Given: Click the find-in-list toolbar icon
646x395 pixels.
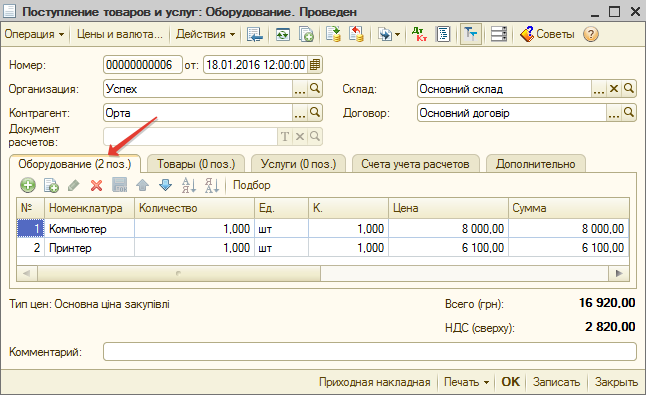Looking at the screenshot, I should pos(255,34).
